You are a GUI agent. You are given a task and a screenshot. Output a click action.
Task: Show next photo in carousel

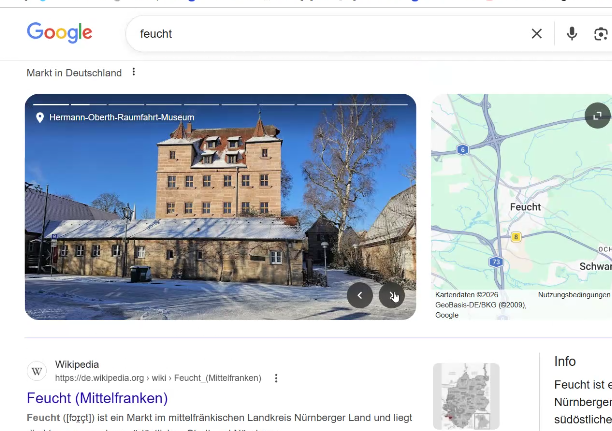pyautogui.click(x=391, y=296)
